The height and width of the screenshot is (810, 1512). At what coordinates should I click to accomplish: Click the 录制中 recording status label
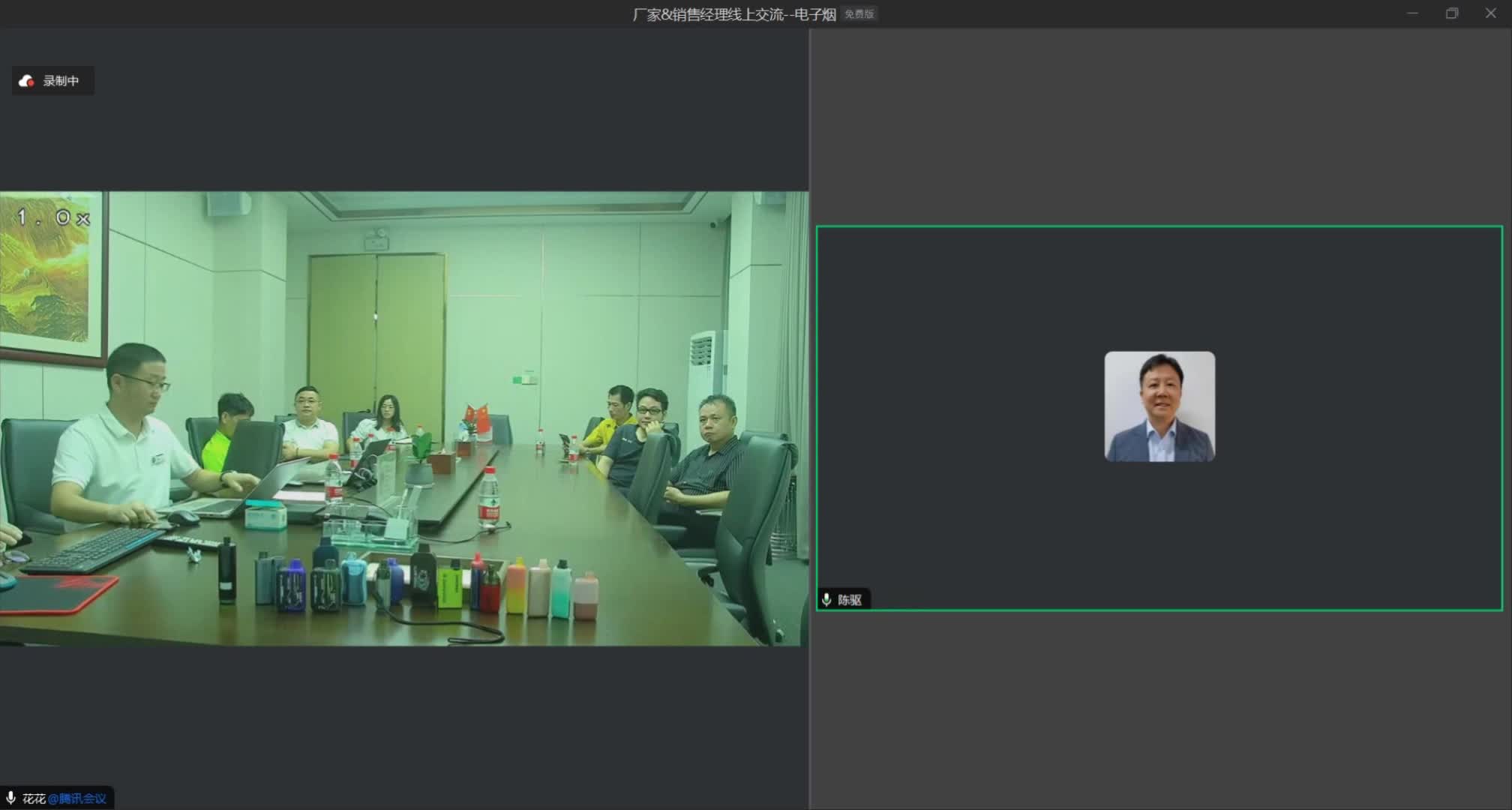click(61, 81)
